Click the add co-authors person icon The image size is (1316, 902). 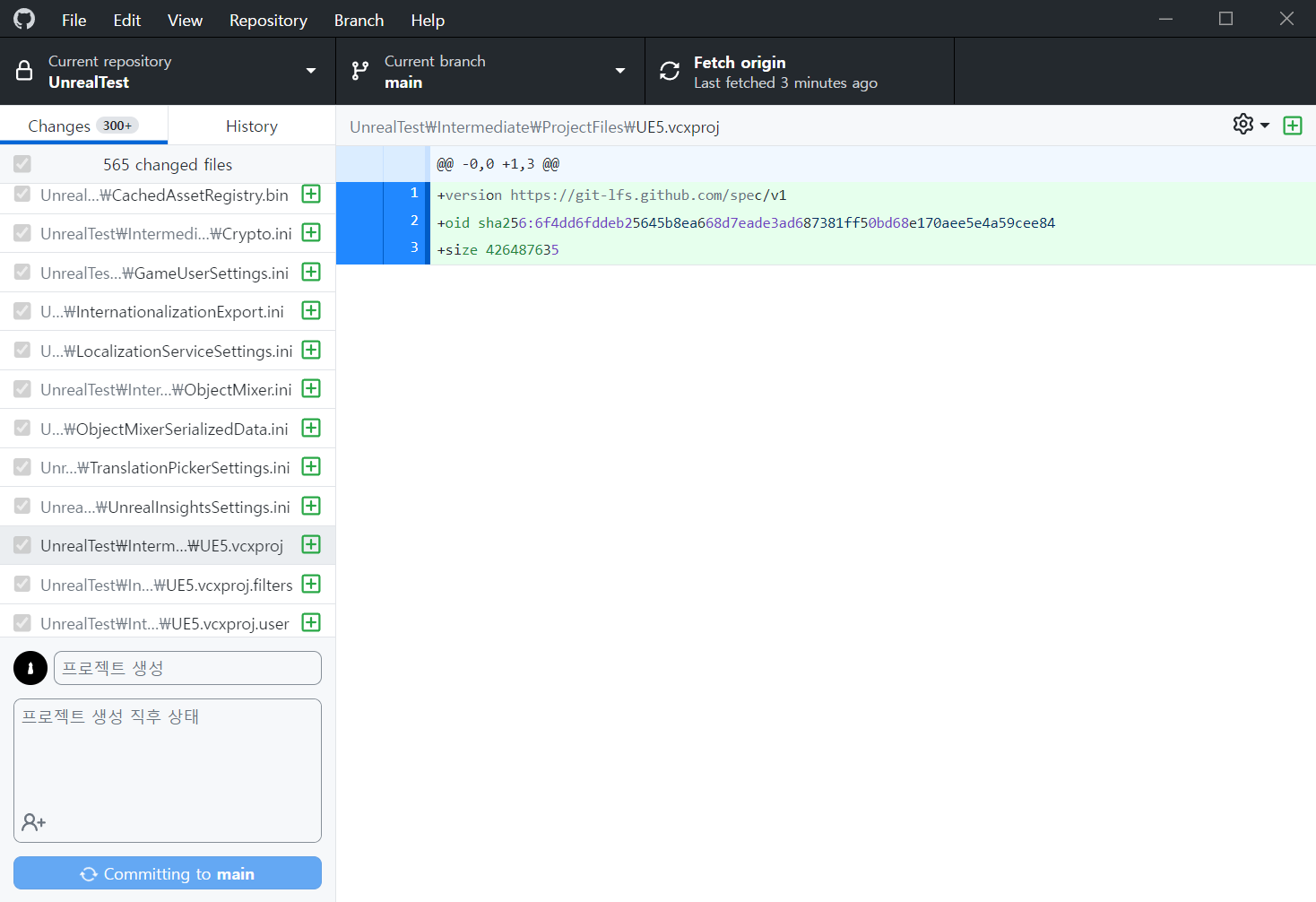pos(33,822)
